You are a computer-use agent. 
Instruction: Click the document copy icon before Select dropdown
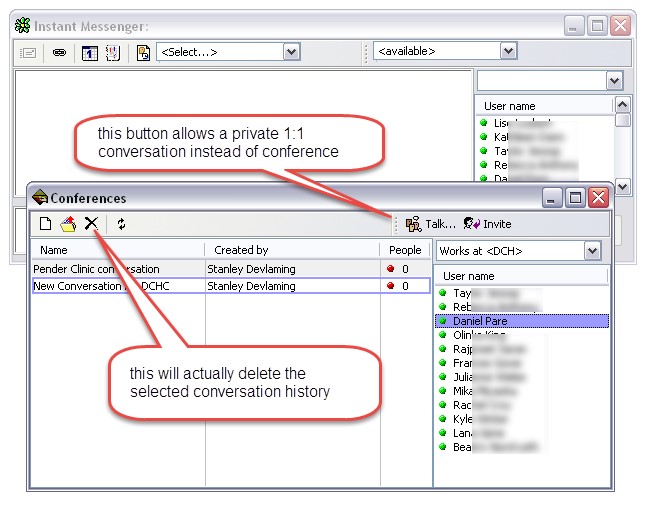[143, 53]
